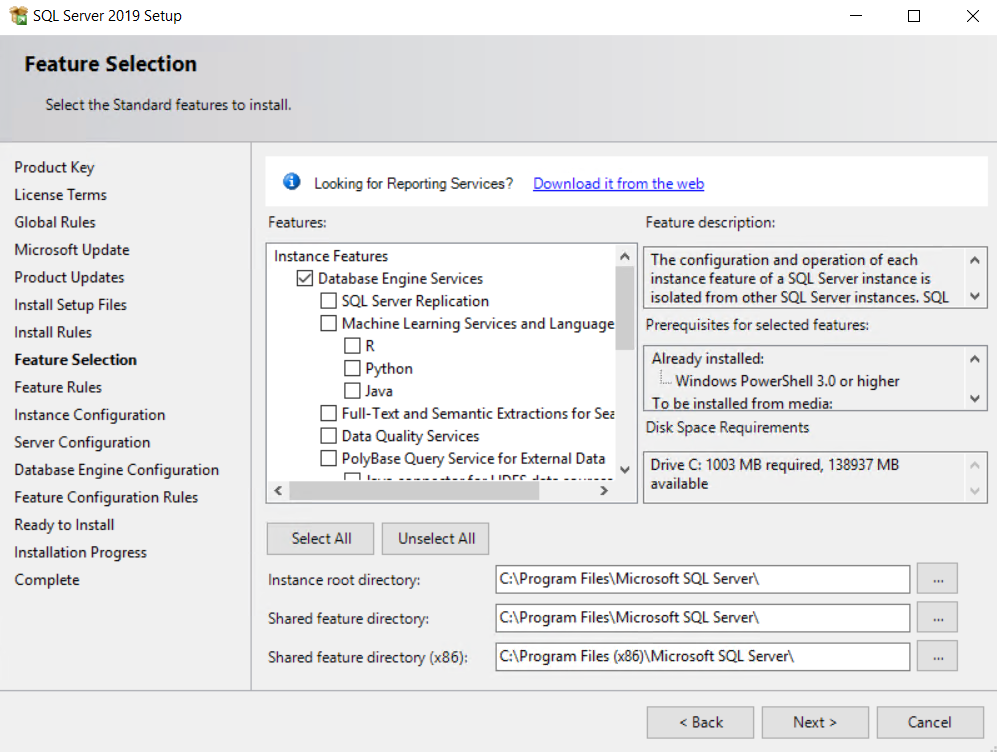Click the bold Feature Selection sidebar step
Screen dimensions: 997x752
point(76,360)
